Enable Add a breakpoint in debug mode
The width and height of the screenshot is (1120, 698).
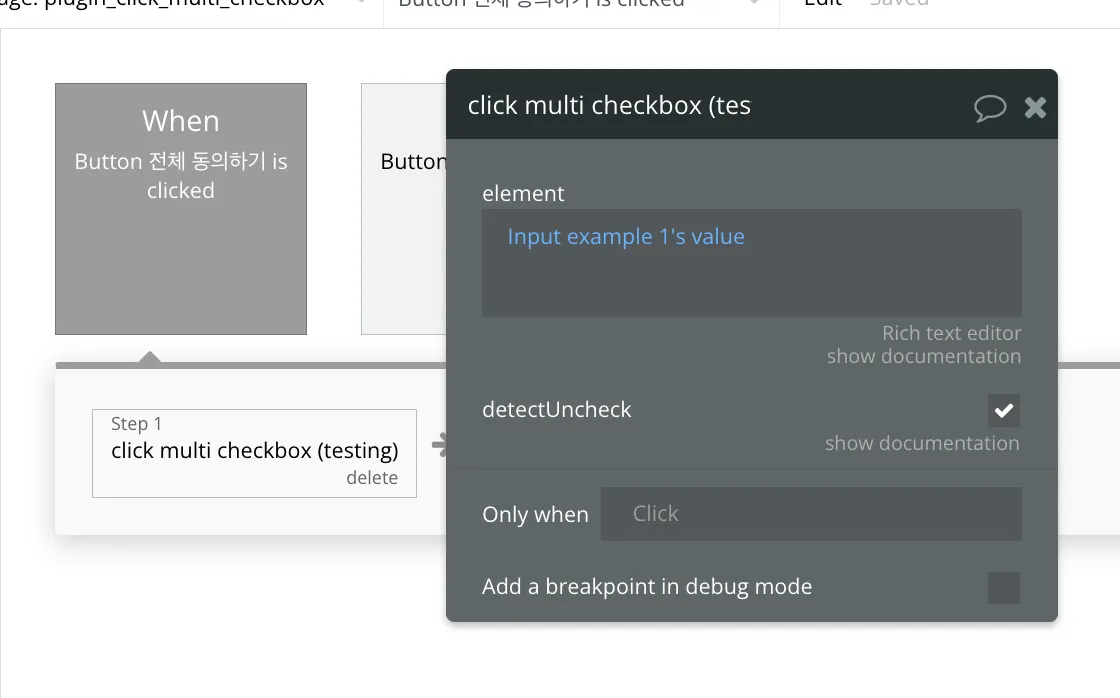pyautogui.click(x=1004, y=588)
